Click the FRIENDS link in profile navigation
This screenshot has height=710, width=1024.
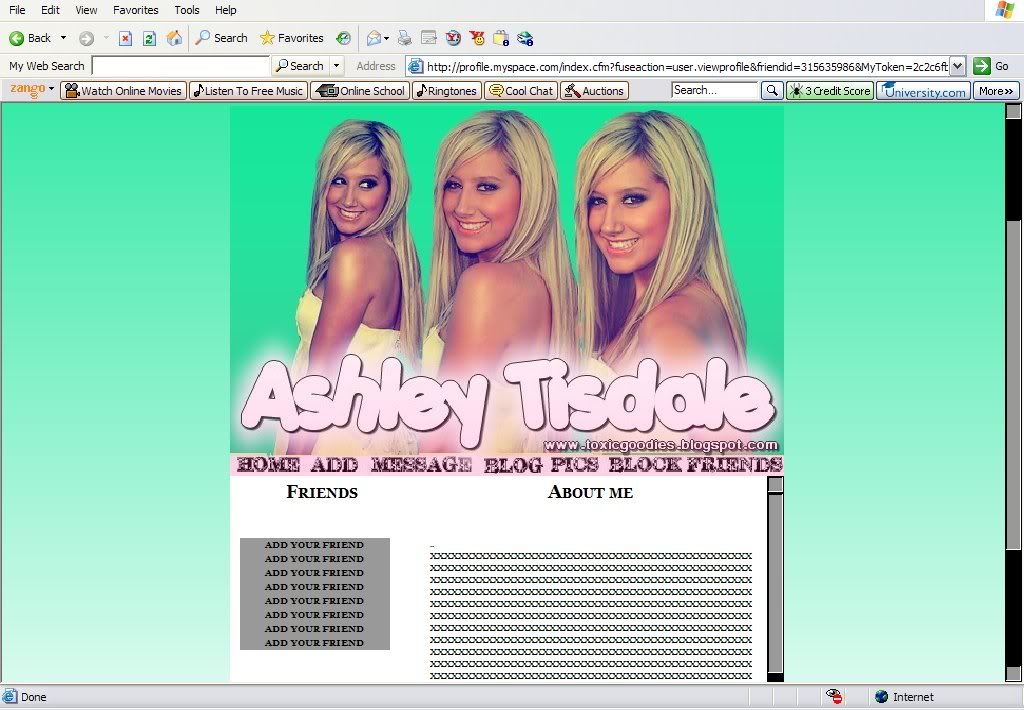734,464
